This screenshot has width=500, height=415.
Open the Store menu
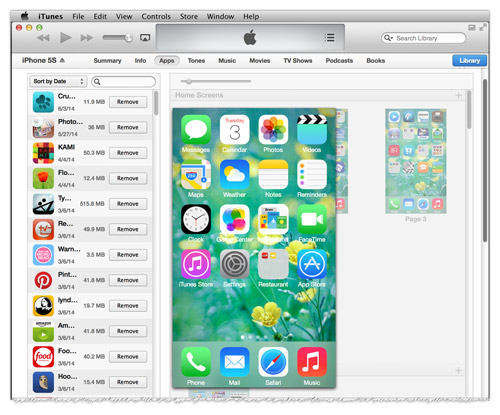point(189,16)
